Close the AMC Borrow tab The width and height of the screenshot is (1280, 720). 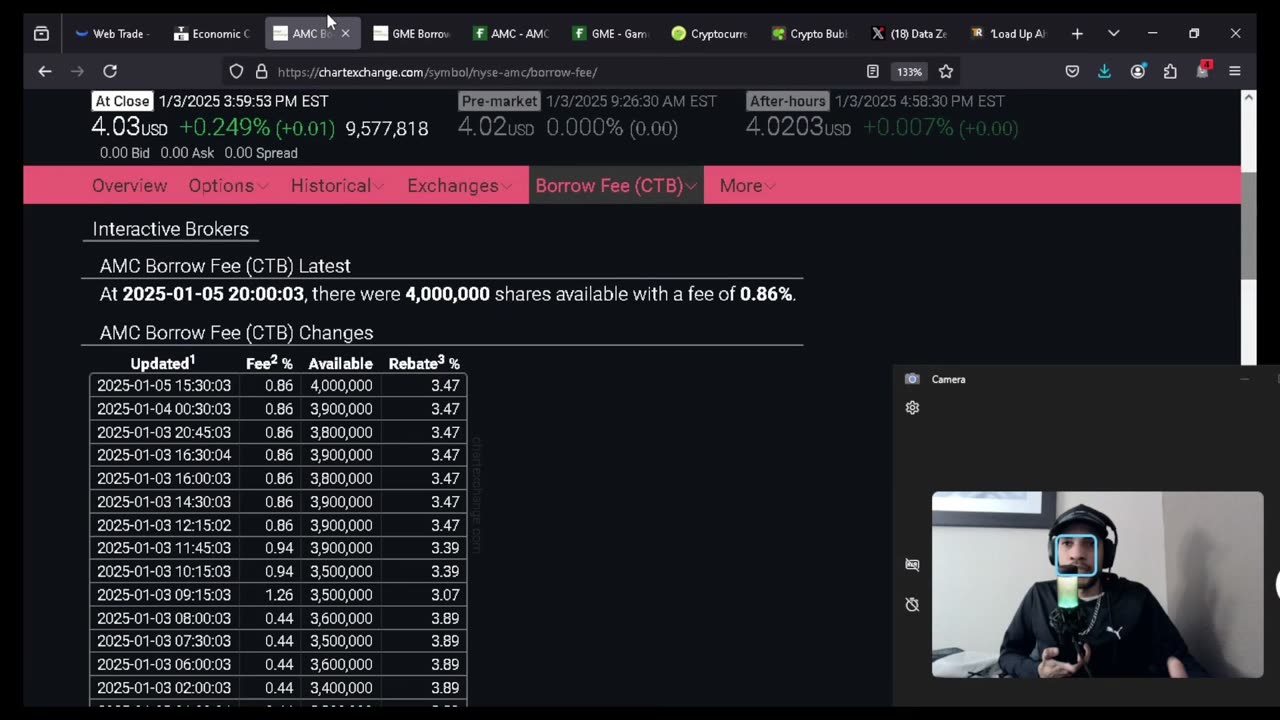click(x=345, y=34)
